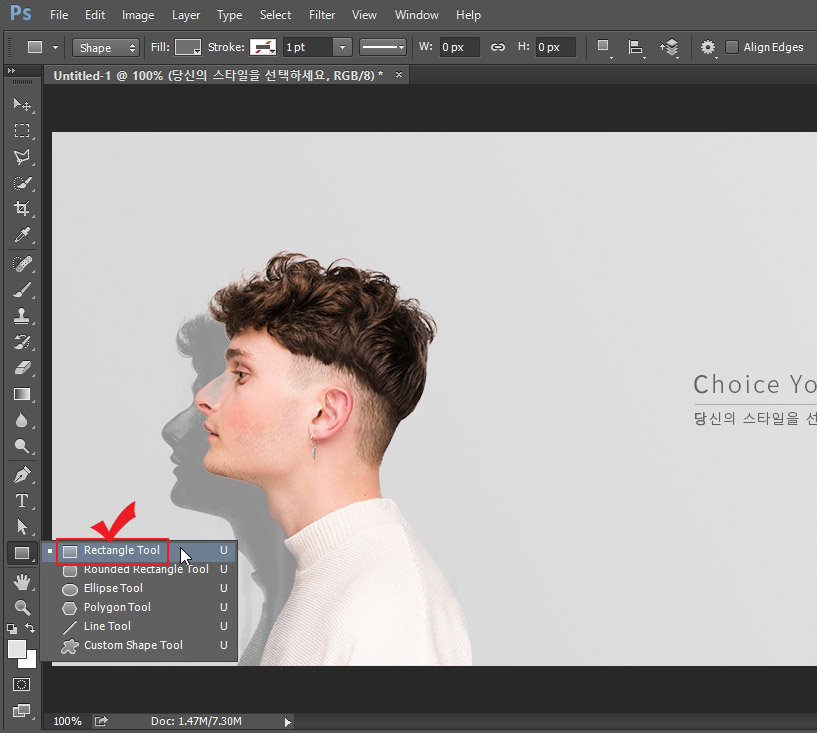Open the Shape tool mode dropdown
817x733 pixels.
click(x=106, y=48)
